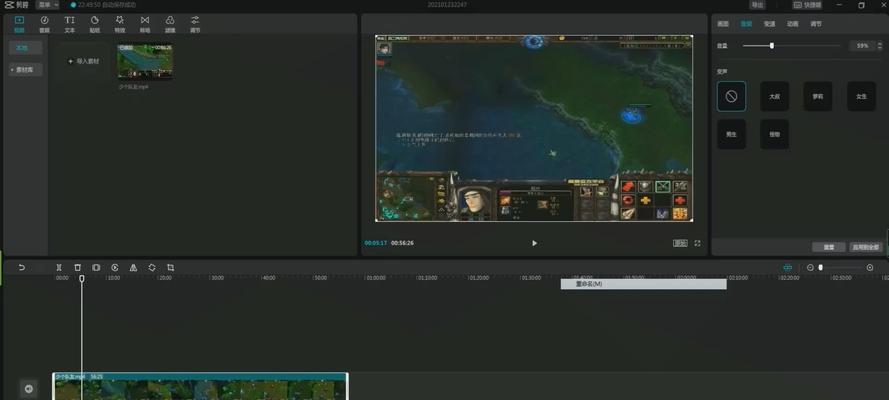
Task: Select the video clip on the timeline
Action: pyautogui.click(x=200, y=386)
